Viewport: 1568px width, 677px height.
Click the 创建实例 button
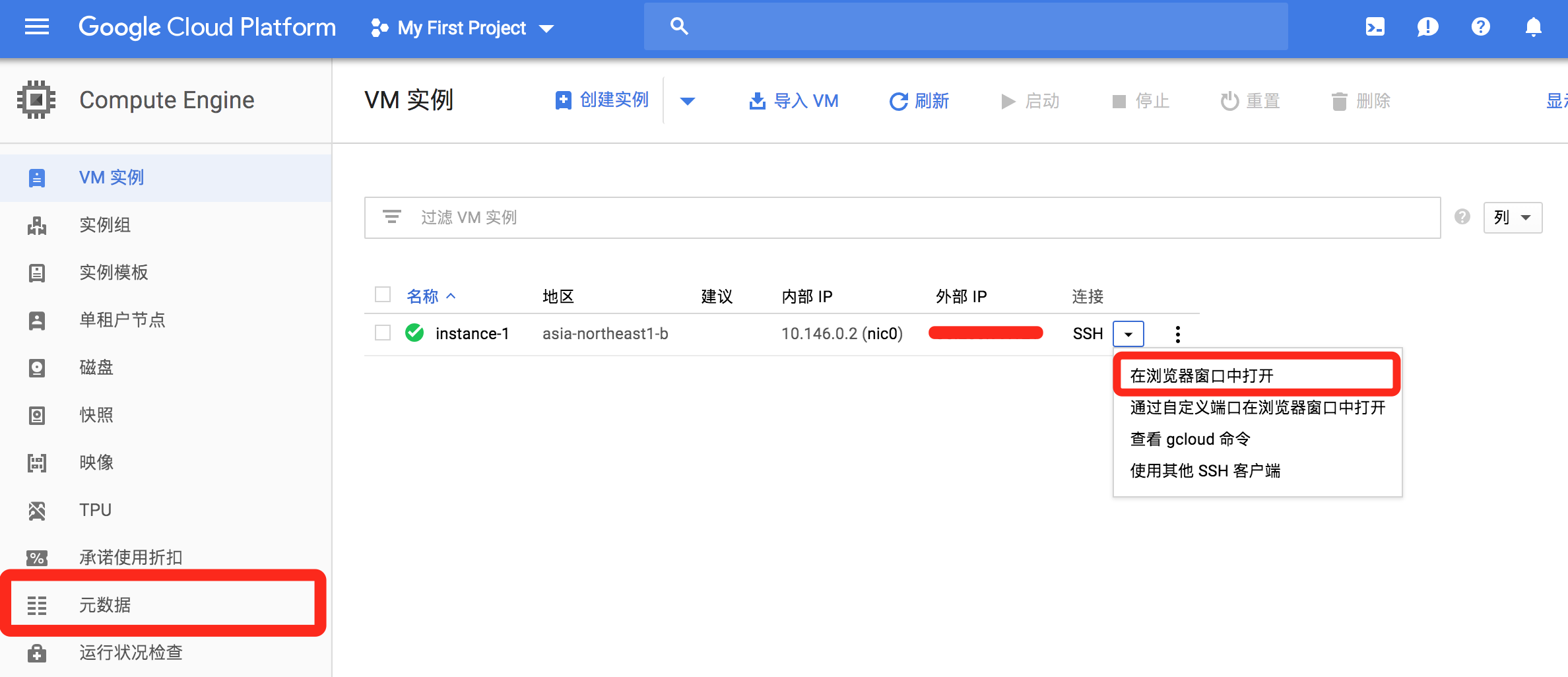coord(602,100)
